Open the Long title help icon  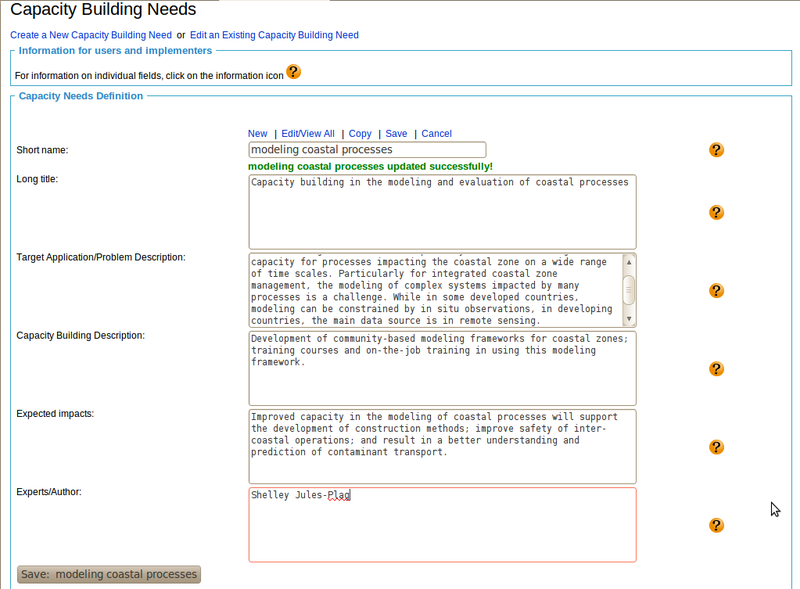716,213
